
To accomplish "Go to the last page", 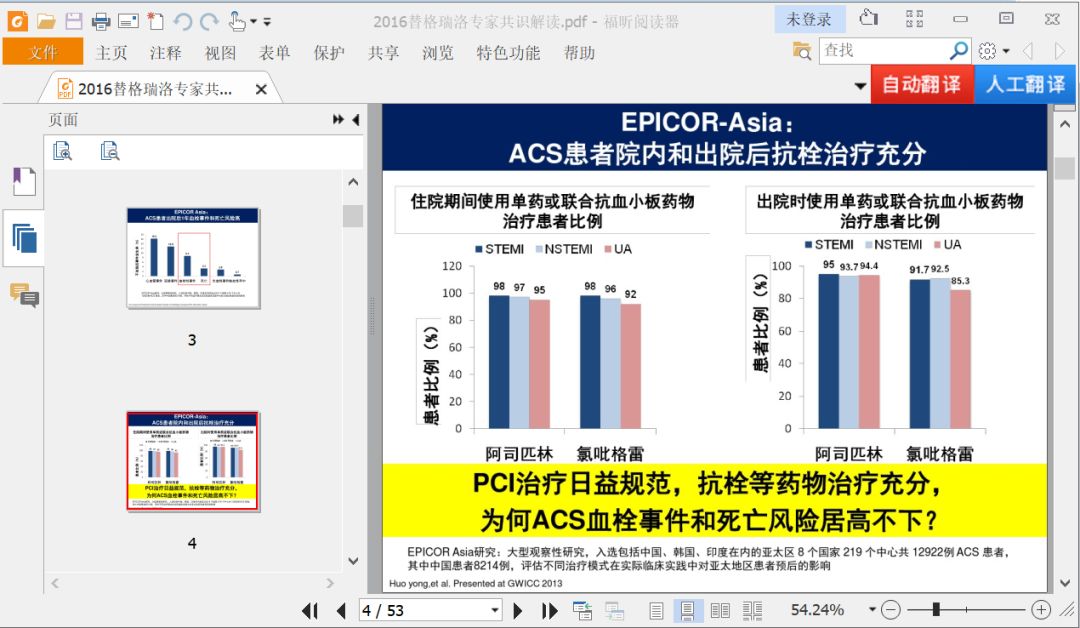I will coord(549,610).
